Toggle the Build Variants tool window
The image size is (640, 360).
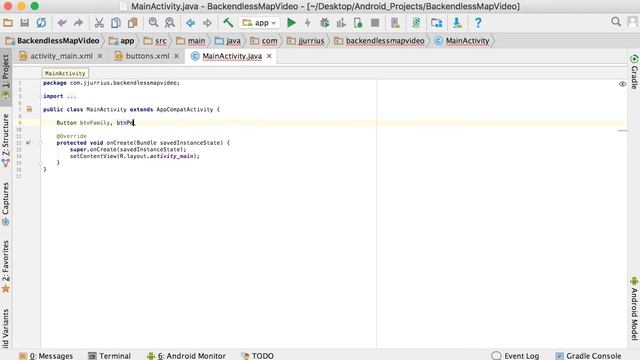coord(5,329)
